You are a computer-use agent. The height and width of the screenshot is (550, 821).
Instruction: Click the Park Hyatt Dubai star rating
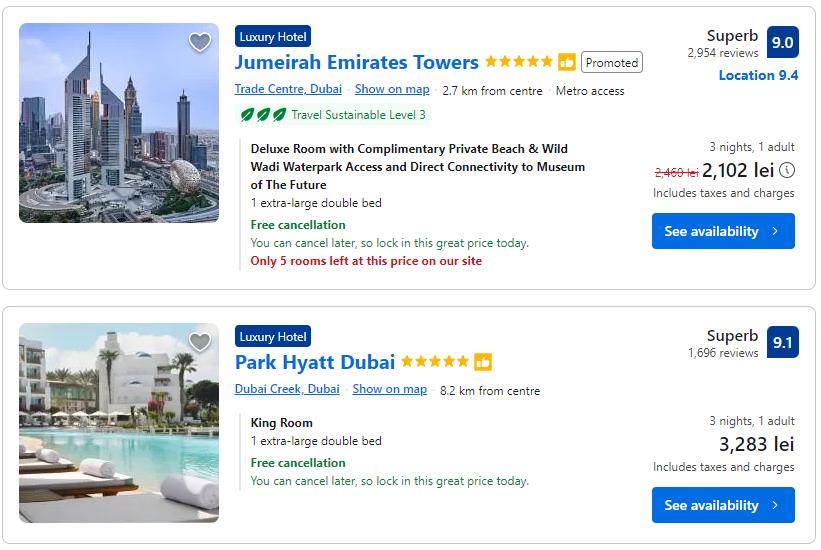(x=434, y=362)
